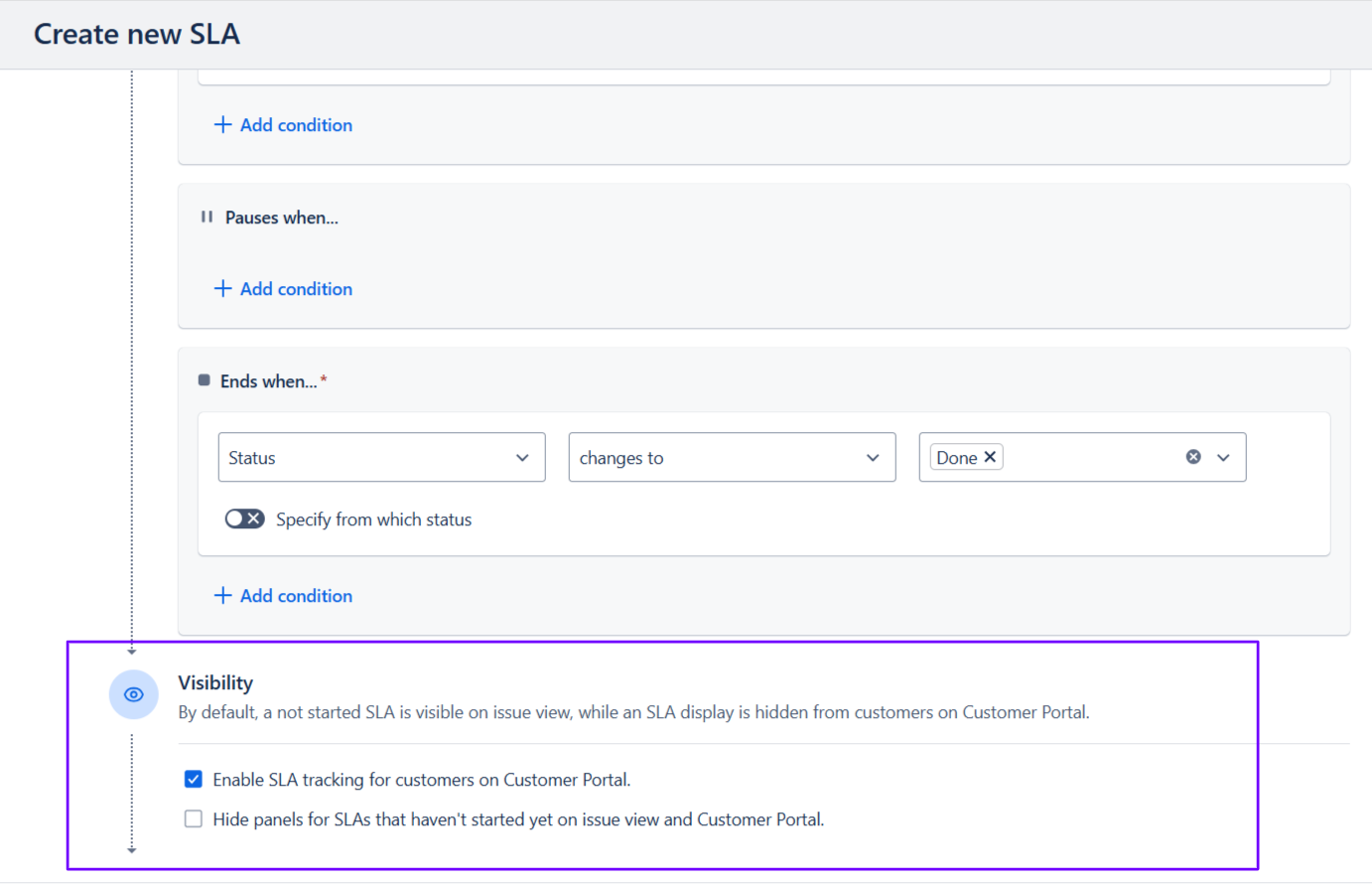1372x886 pixels.
Task: Click the Visibility eye icon
Action: point(133,694)
